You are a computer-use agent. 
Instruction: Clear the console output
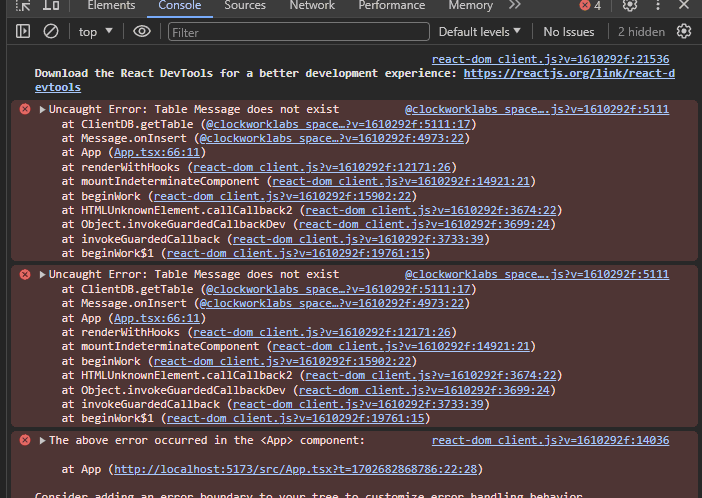tap(50, 32)
